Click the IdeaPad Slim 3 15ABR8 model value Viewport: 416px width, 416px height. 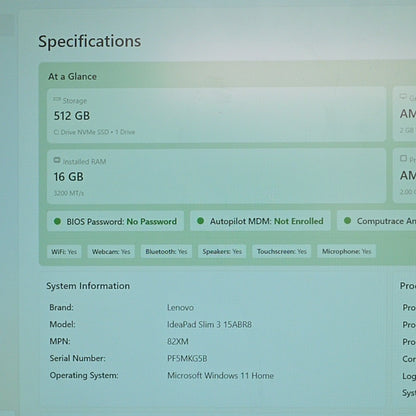point(209,324)
